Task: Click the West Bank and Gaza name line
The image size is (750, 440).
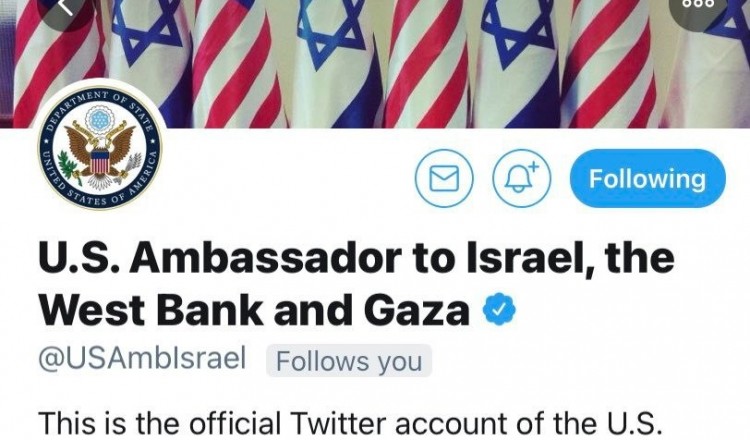Action: tap(254, 311)
